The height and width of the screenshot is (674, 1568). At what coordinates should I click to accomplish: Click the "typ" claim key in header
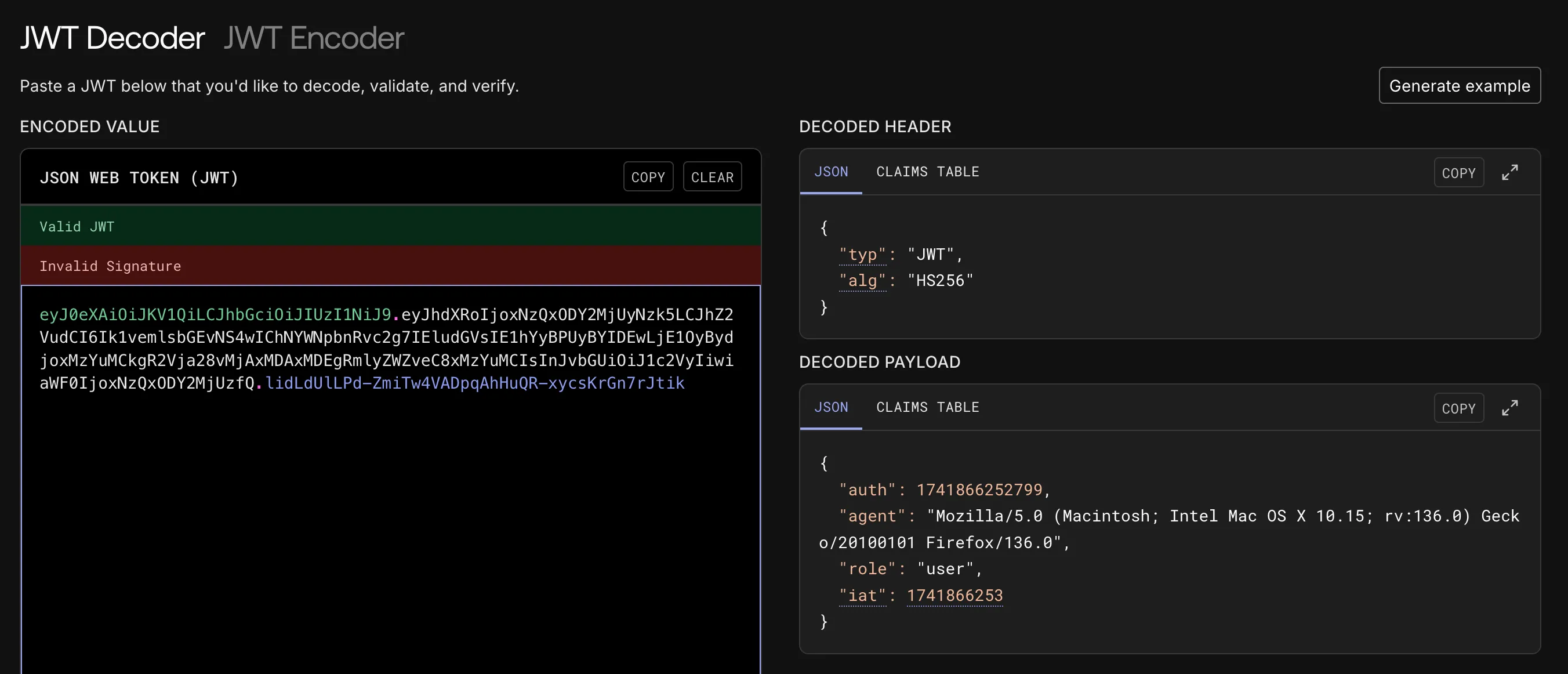point(862,255)
